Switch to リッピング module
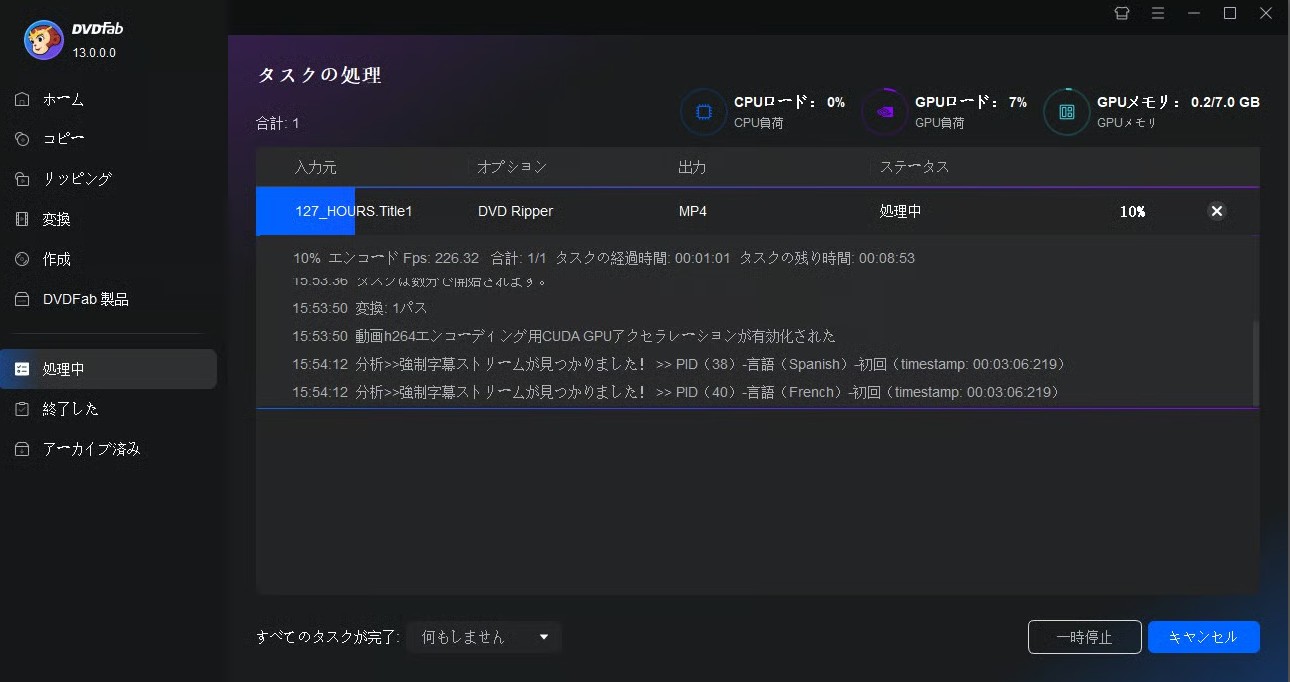The image size is (1290, 682). pos(77,179)
